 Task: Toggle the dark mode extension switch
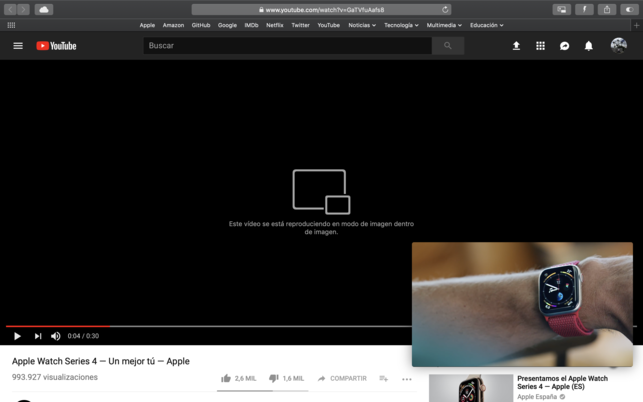(x=629, y=9)
